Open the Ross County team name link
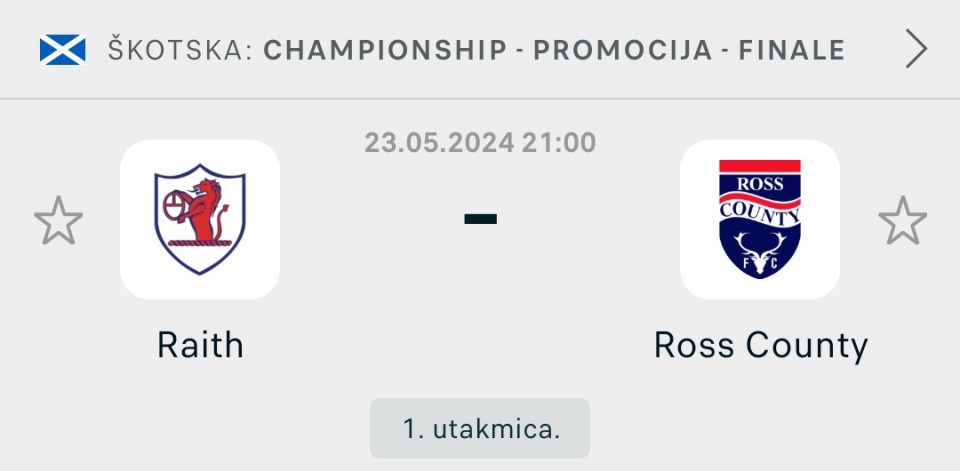 point(760,347)
